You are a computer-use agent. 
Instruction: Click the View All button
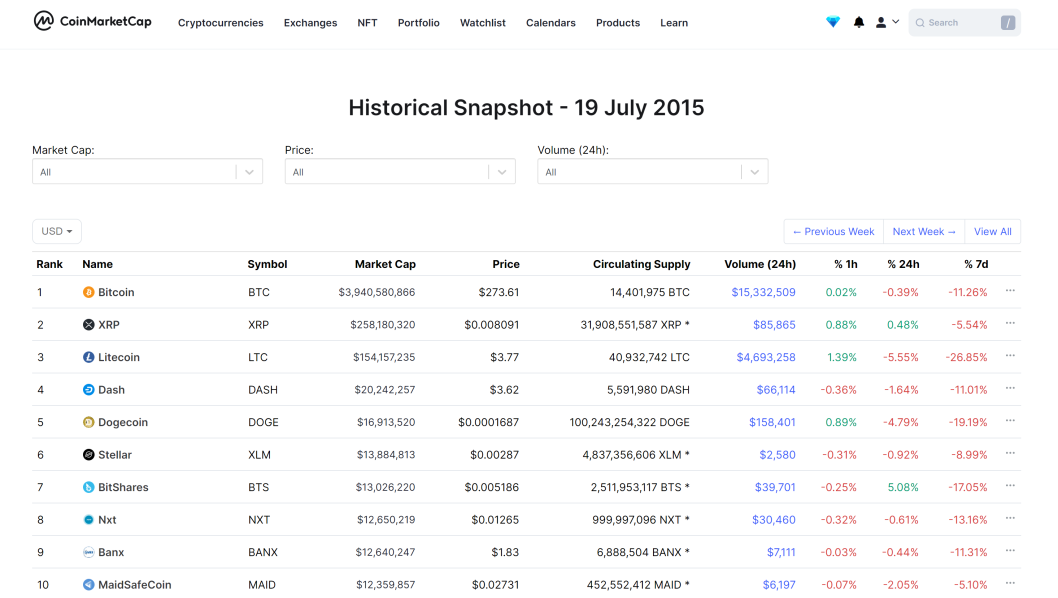993,232
